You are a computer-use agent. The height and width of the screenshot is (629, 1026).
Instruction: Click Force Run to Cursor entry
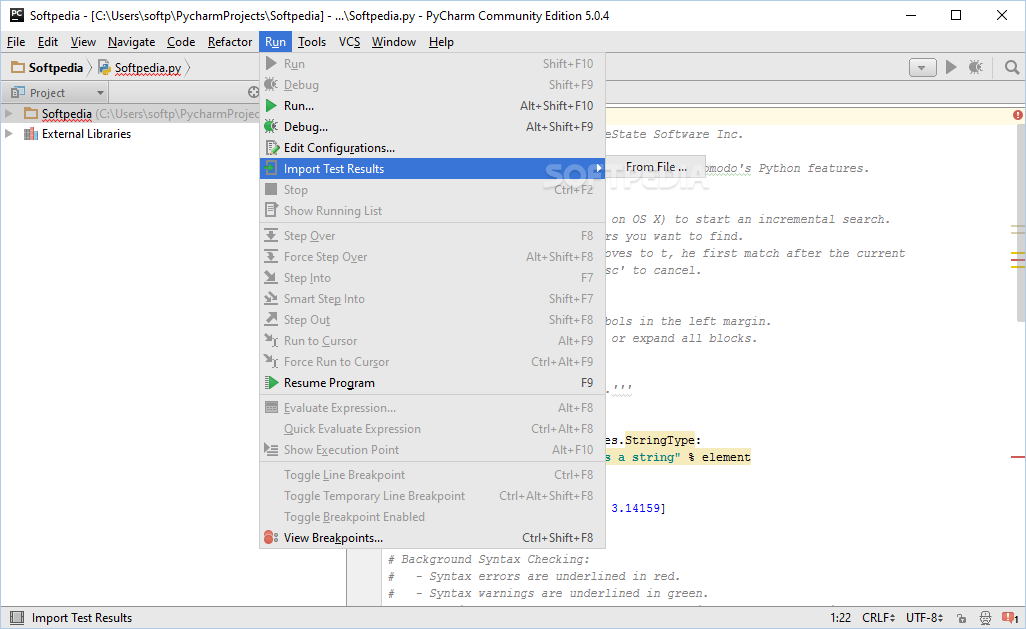coord(432,361)
